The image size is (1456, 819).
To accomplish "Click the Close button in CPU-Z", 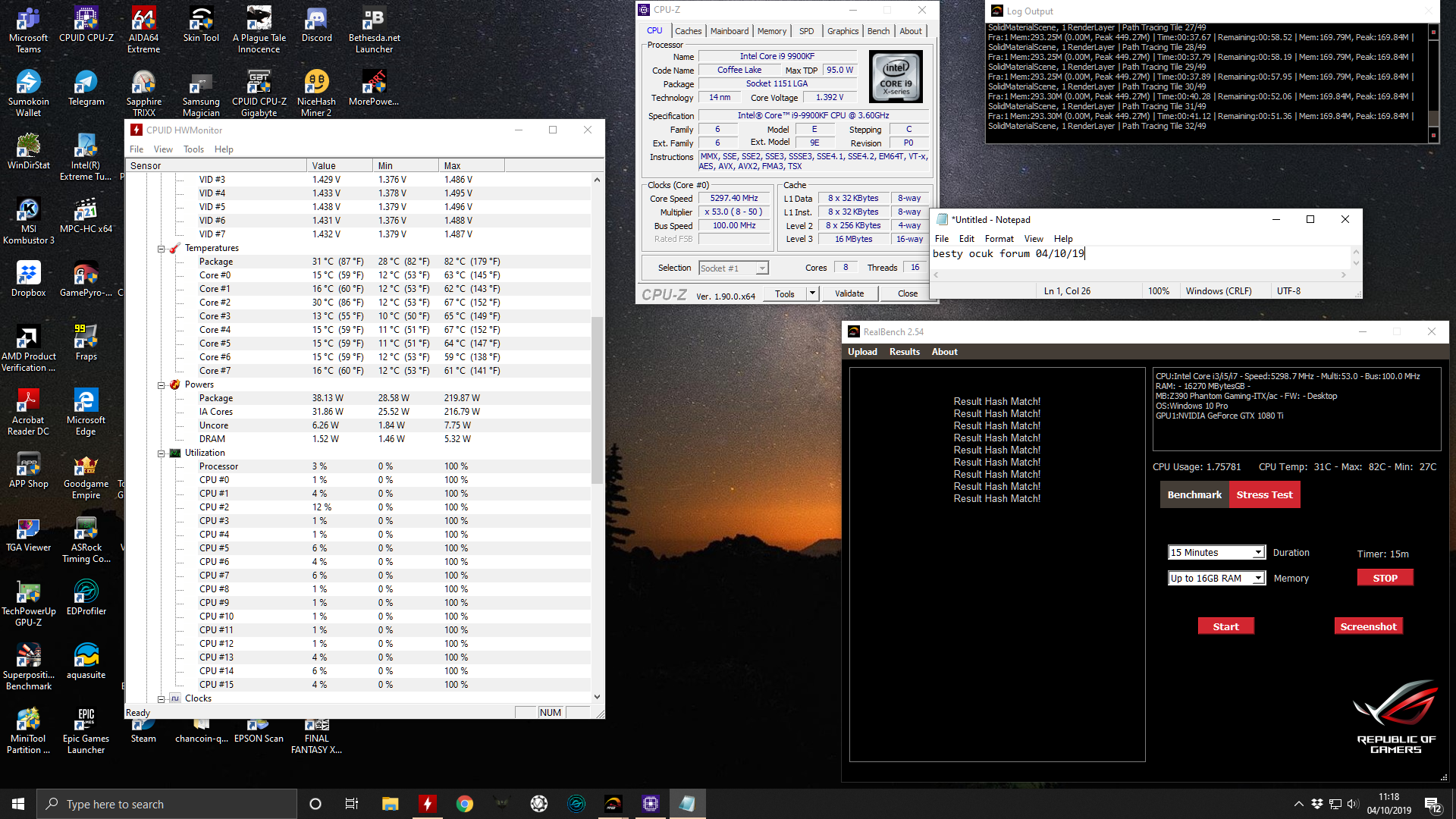I will tap(907, 293).
